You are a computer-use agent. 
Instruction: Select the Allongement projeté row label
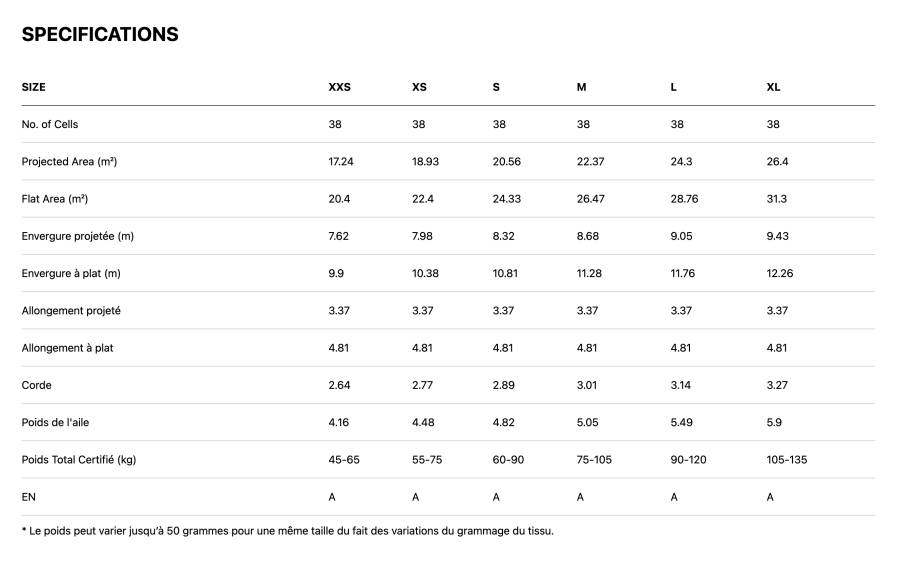coord(71,311)
